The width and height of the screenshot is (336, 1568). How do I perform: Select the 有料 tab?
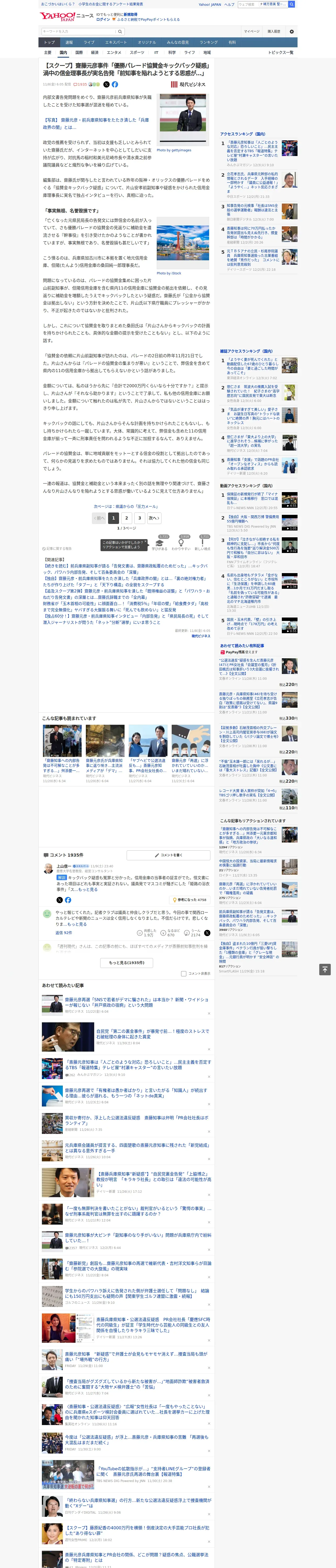coord(232,43)
